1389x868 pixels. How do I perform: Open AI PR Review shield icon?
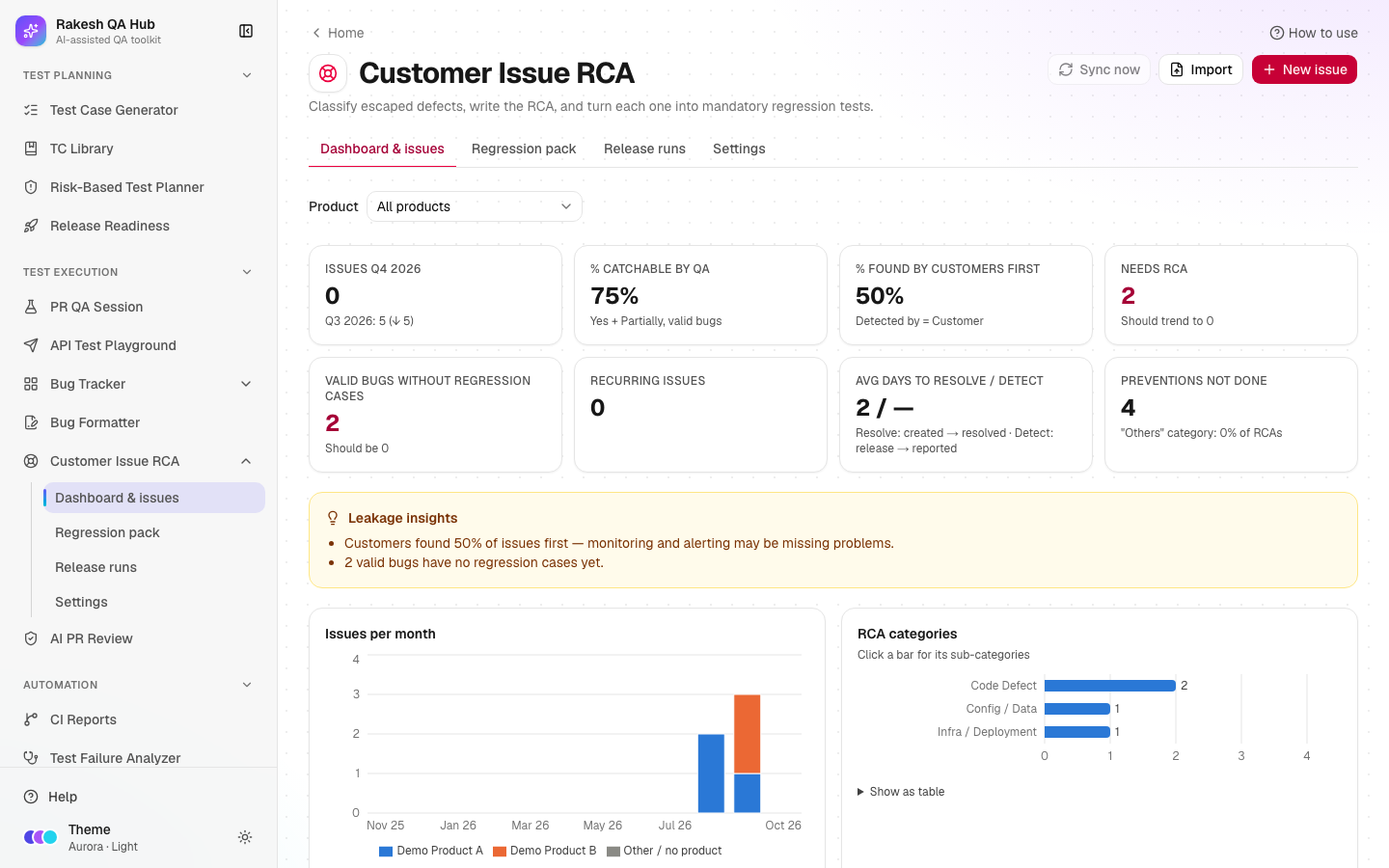[x=31, y=638]
